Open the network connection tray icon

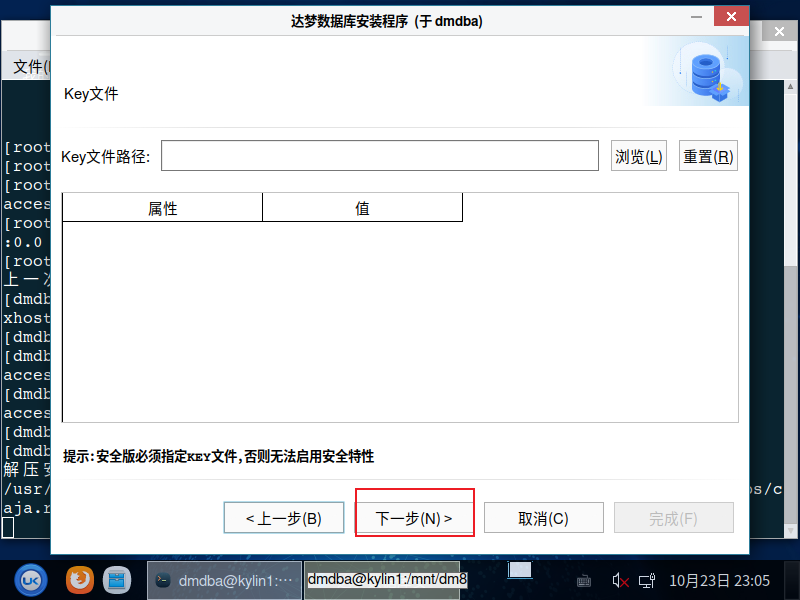pos(647,581)
